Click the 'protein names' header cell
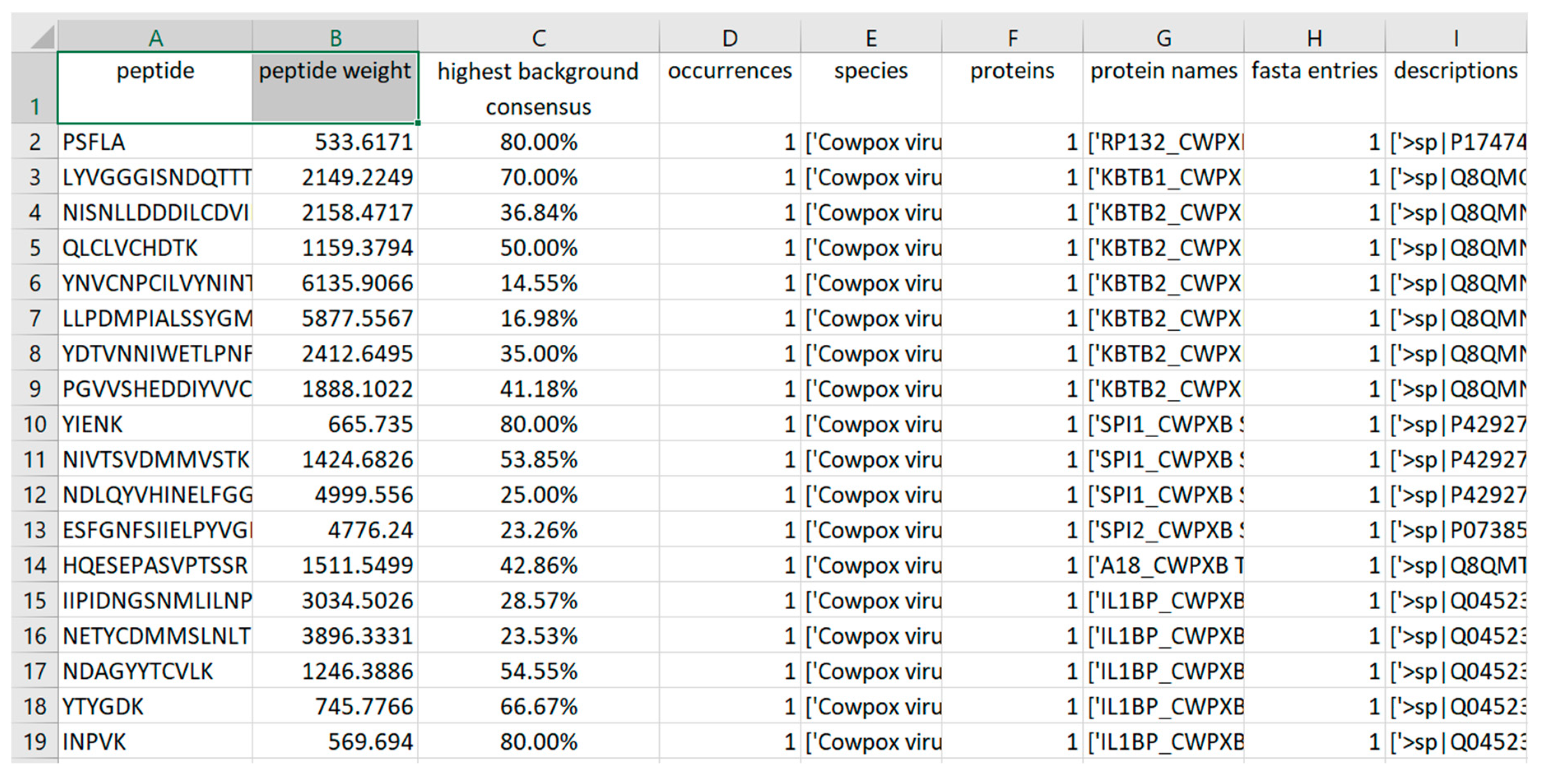Viewport: 1541px width, 784px height. click(x=1164, y=88)
